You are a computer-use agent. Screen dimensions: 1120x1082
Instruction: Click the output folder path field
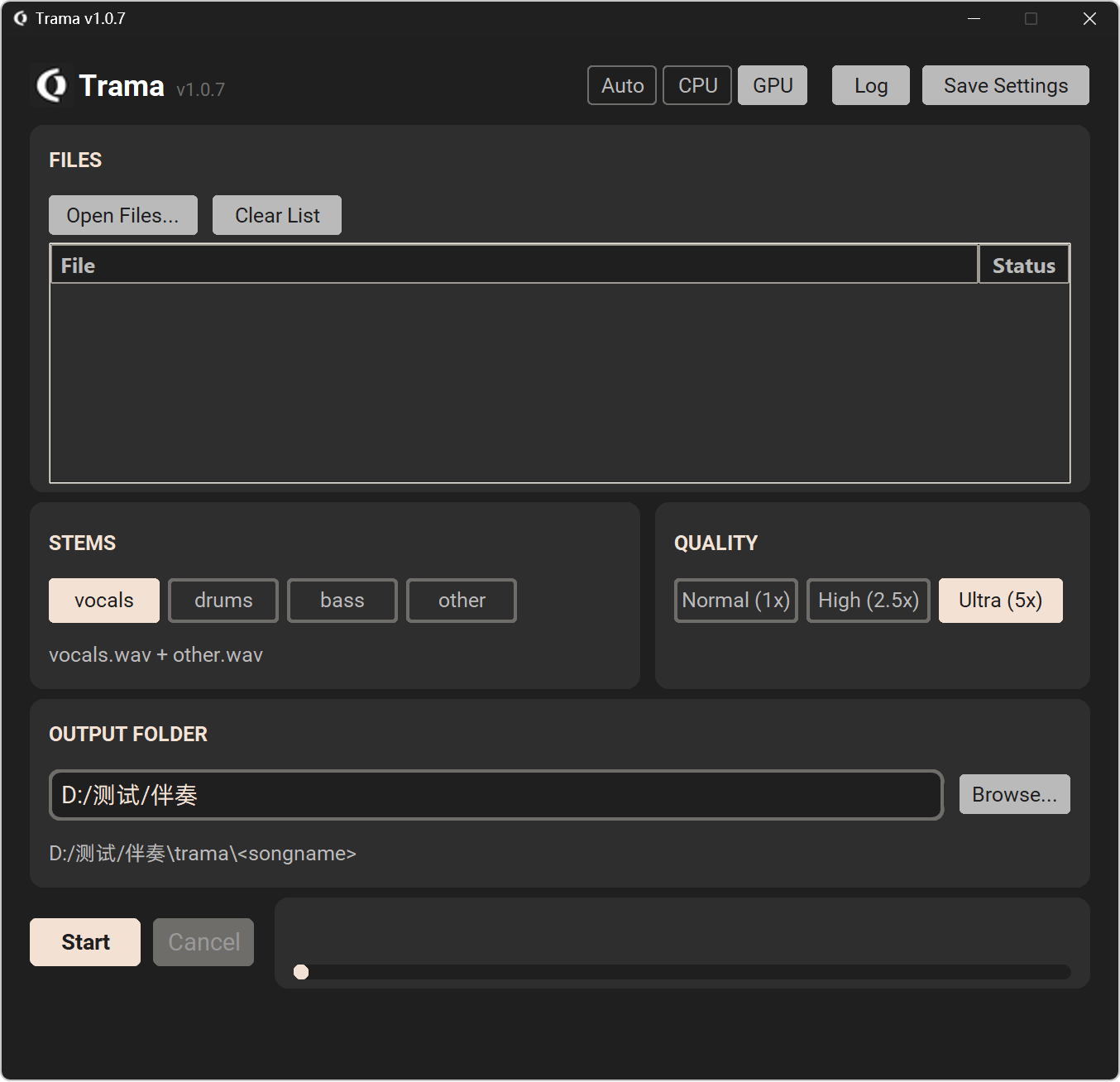coord(496,795)
